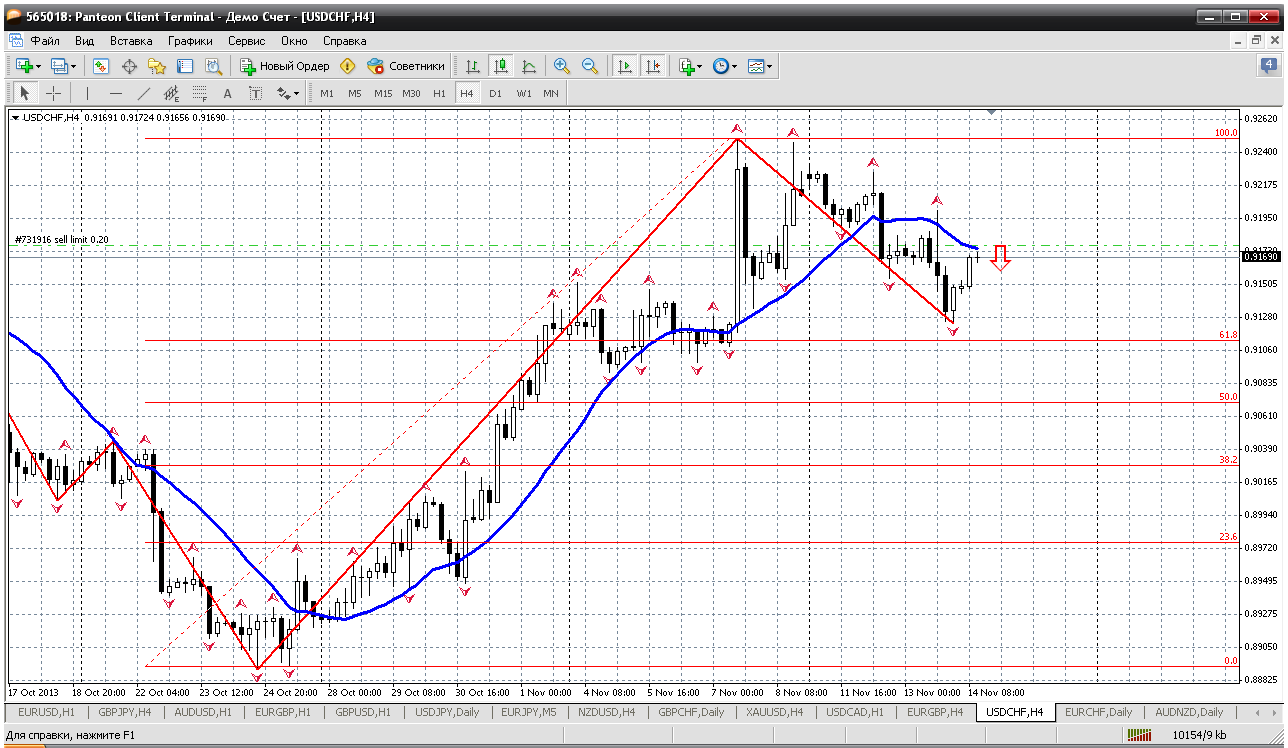
Task: Select the vertical line drawing tool
Action: [x=88, y=93]
